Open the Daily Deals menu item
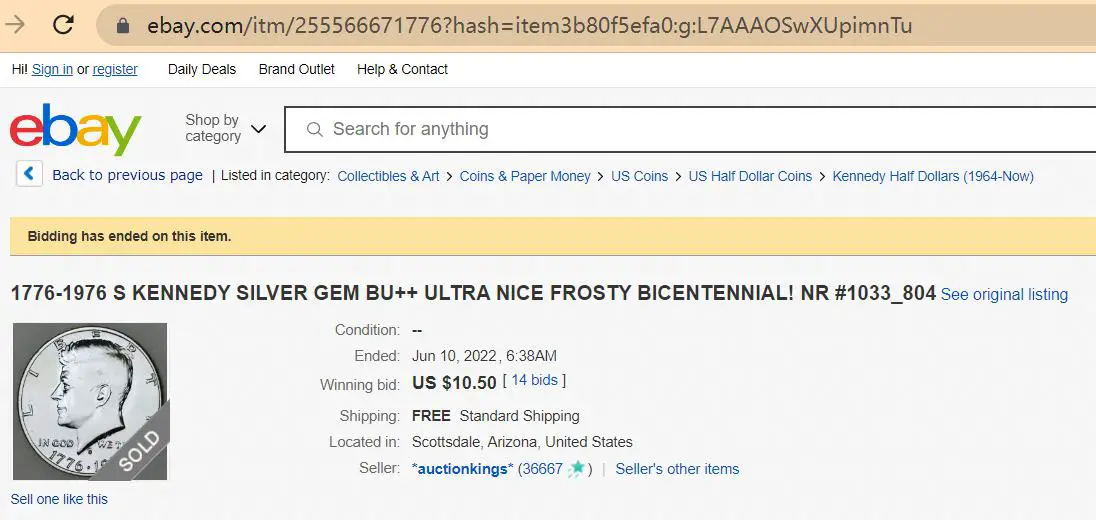The height and width of the screenshot is (520, 1096). tap(202, 69)
